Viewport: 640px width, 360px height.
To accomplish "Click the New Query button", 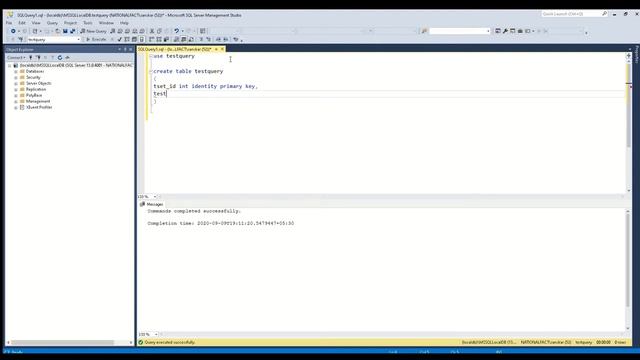I will [x=93, y=31].
